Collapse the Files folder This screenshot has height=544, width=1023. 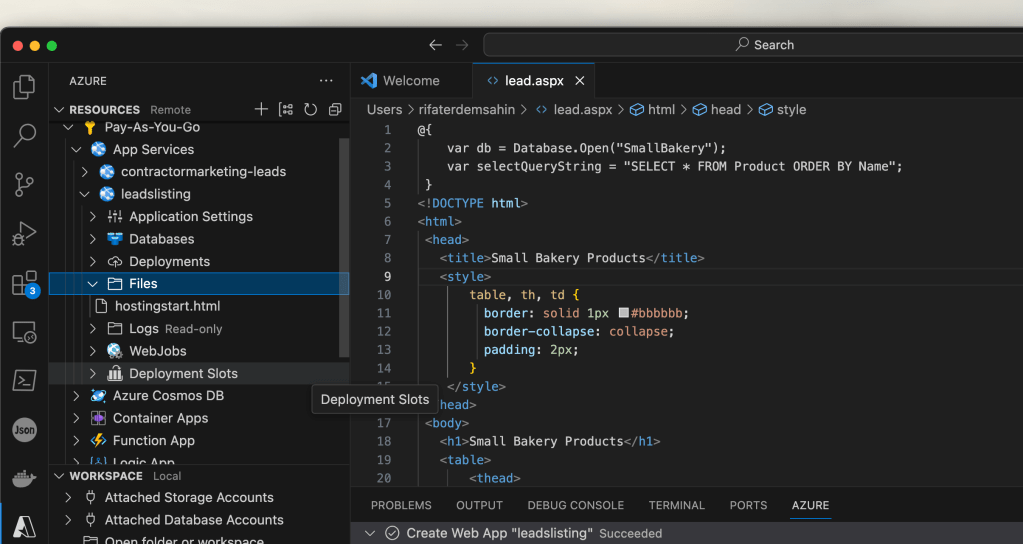[93, 284]
